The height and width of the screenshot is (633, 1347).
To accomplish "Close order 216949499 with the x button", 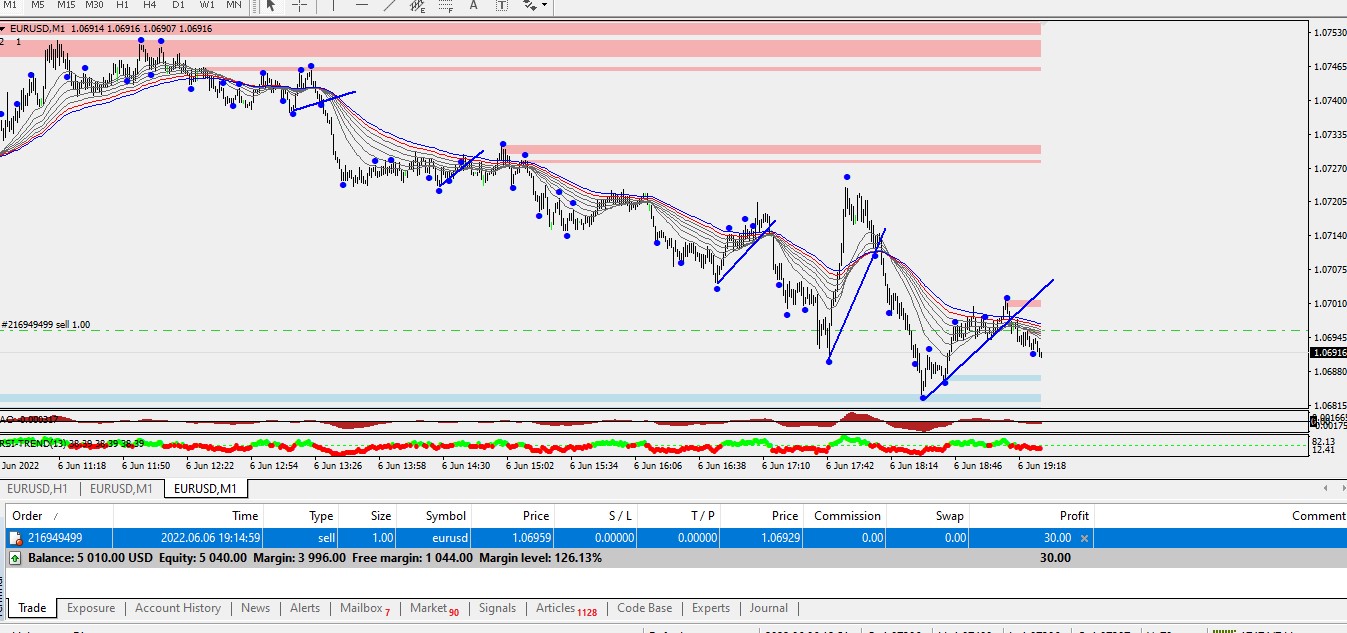I will click(1085, 538).
